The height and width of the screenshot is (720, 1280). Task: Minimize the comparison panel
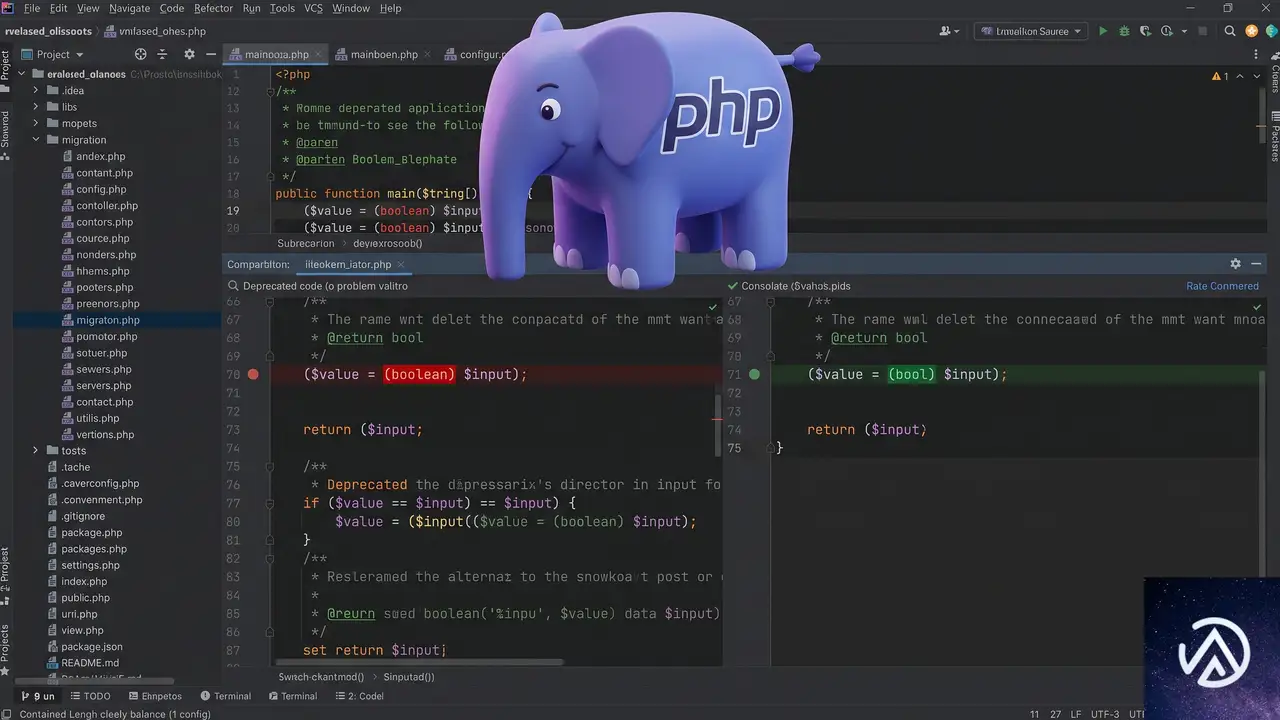[1257, 264]
